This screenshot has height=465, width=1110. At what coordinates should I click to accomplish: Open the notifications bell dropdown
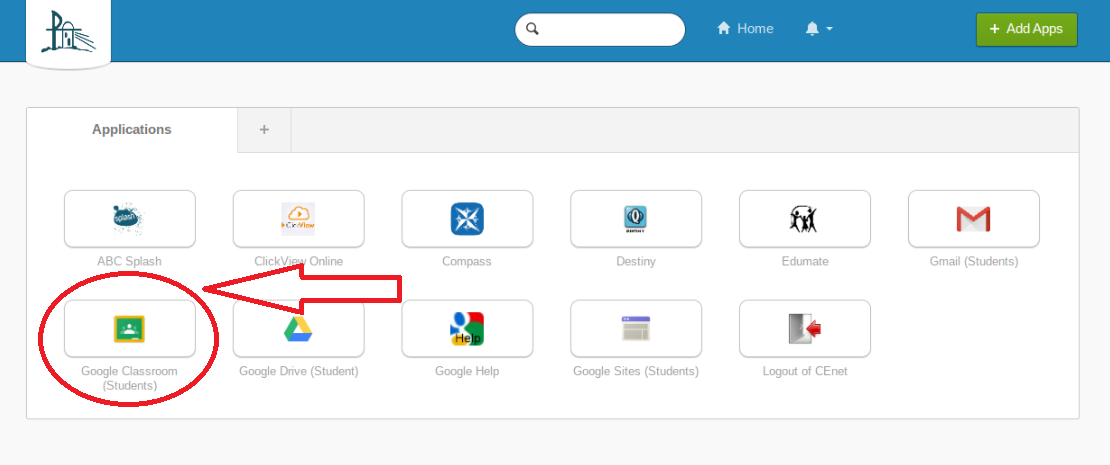pyautogui.click(x=819, y=29)
